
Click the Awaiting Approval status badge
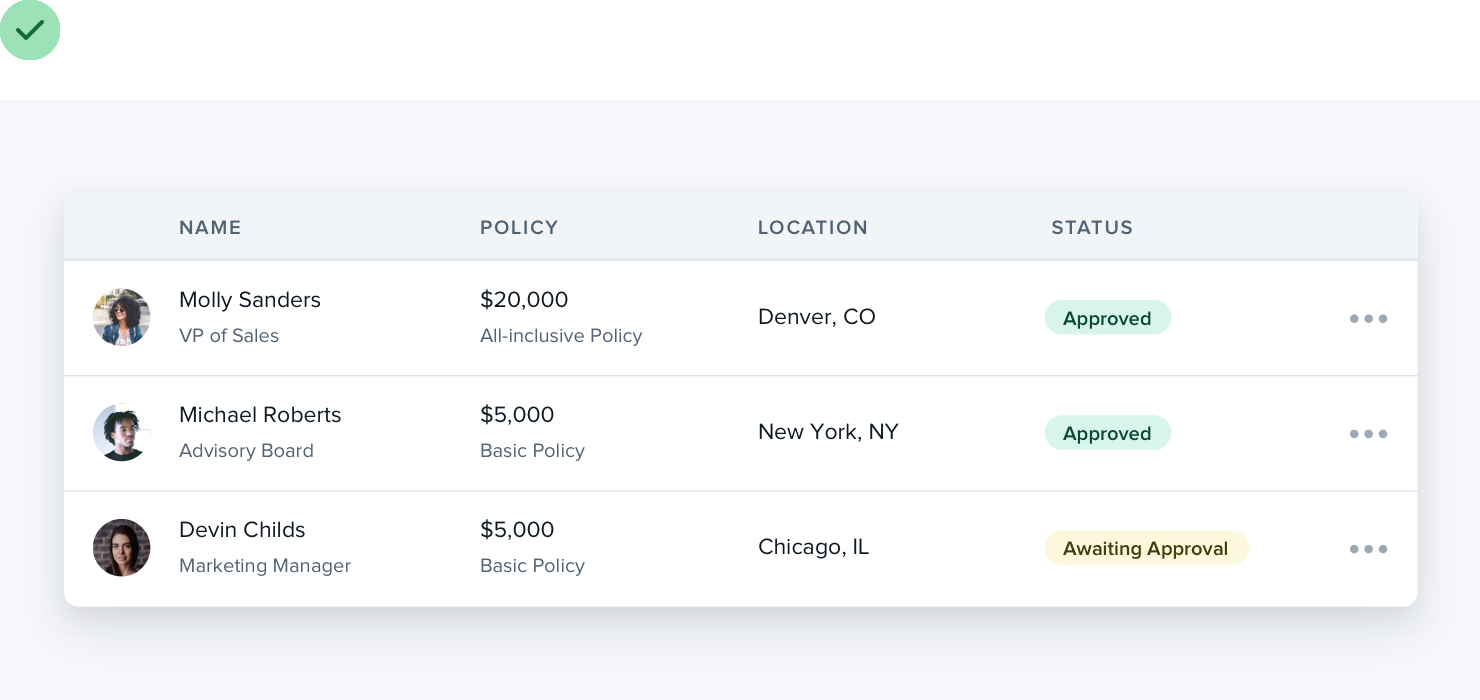pyautogui.click(x=1146, y=548)
